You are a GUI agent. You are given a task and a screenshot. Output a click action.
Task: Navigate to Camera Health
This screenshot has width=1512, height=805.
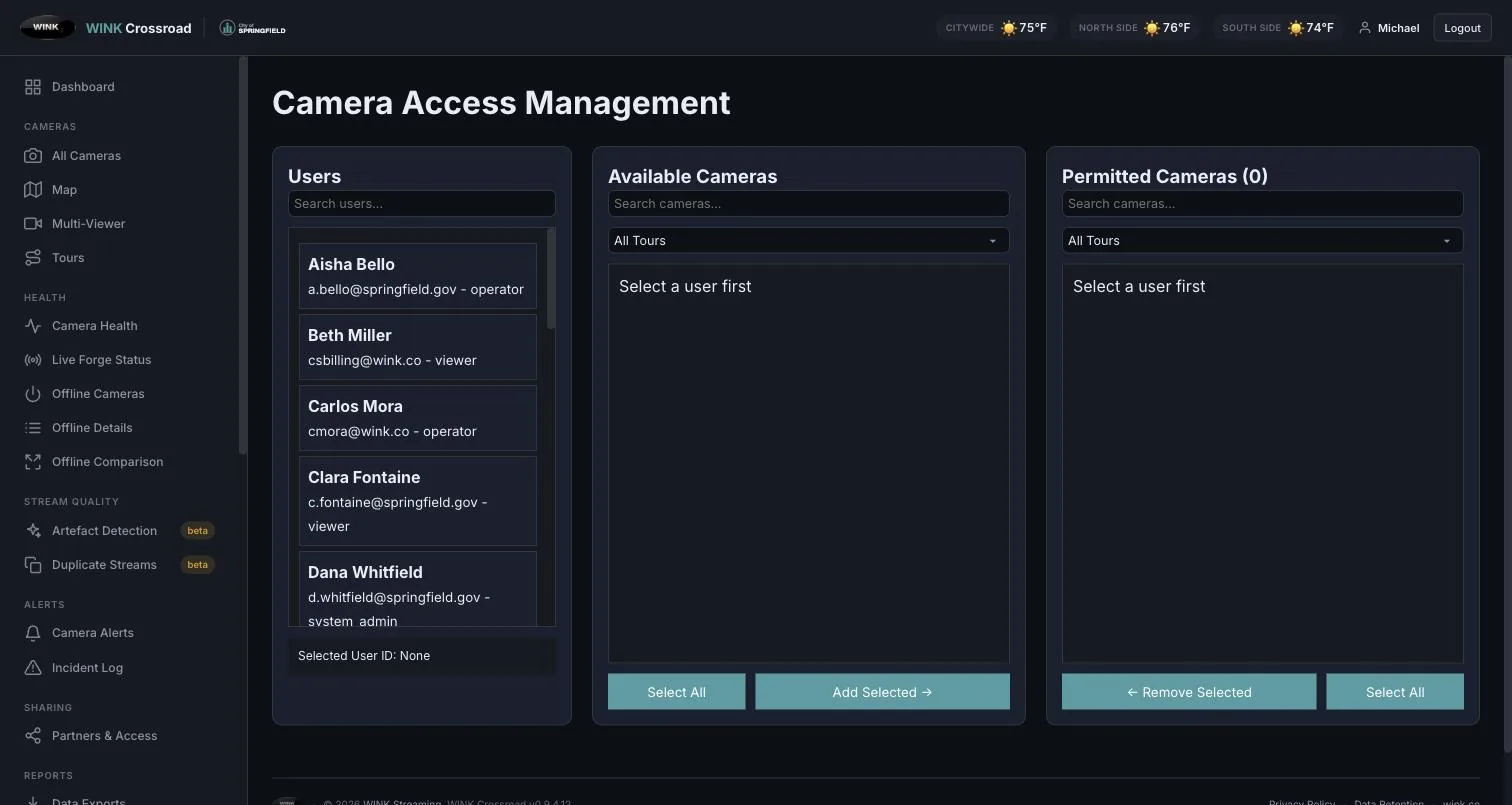click(95, 326)
